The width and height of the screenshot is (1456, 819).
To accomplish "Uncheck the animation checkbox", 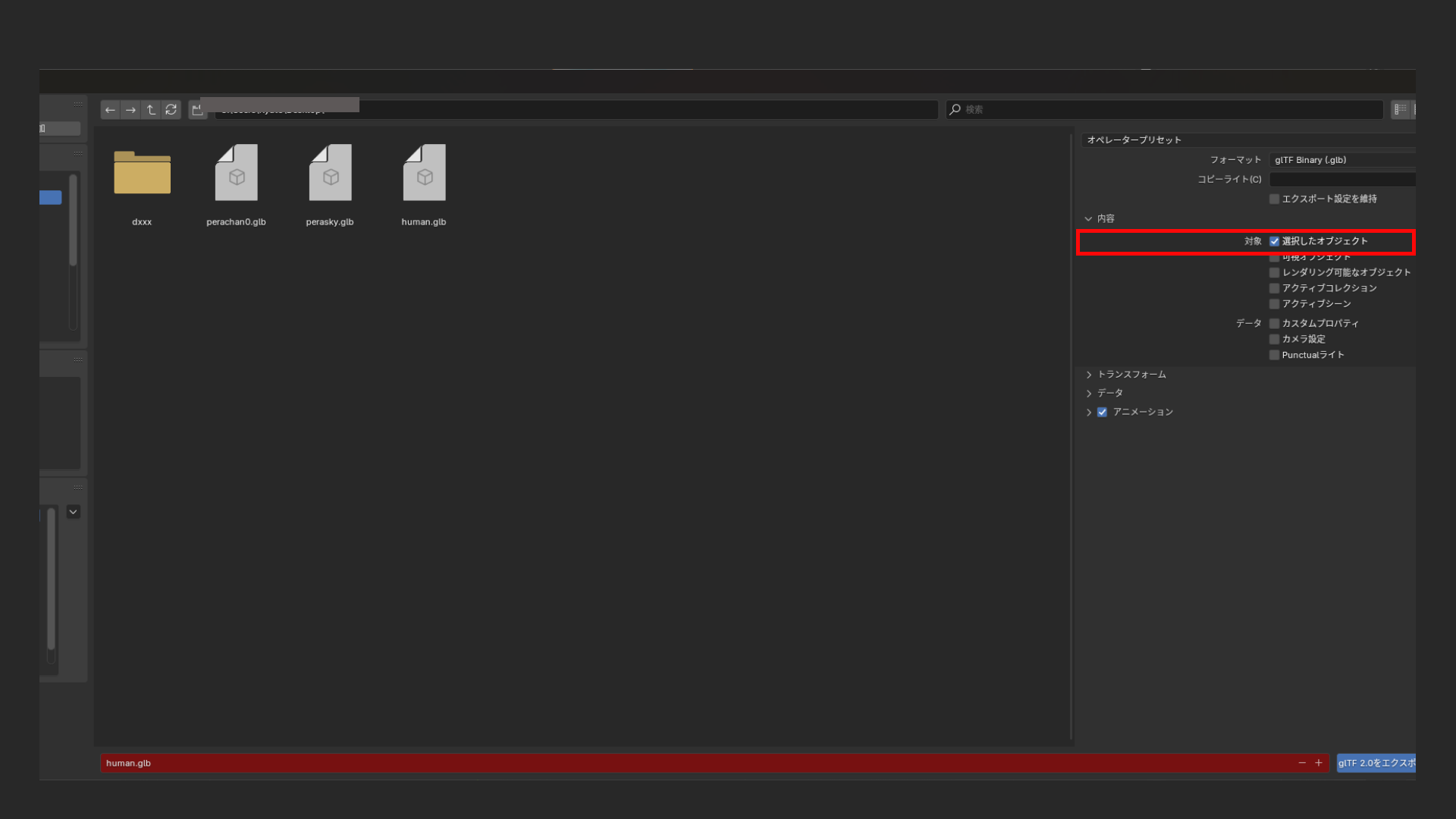I will coord(1102,413).
